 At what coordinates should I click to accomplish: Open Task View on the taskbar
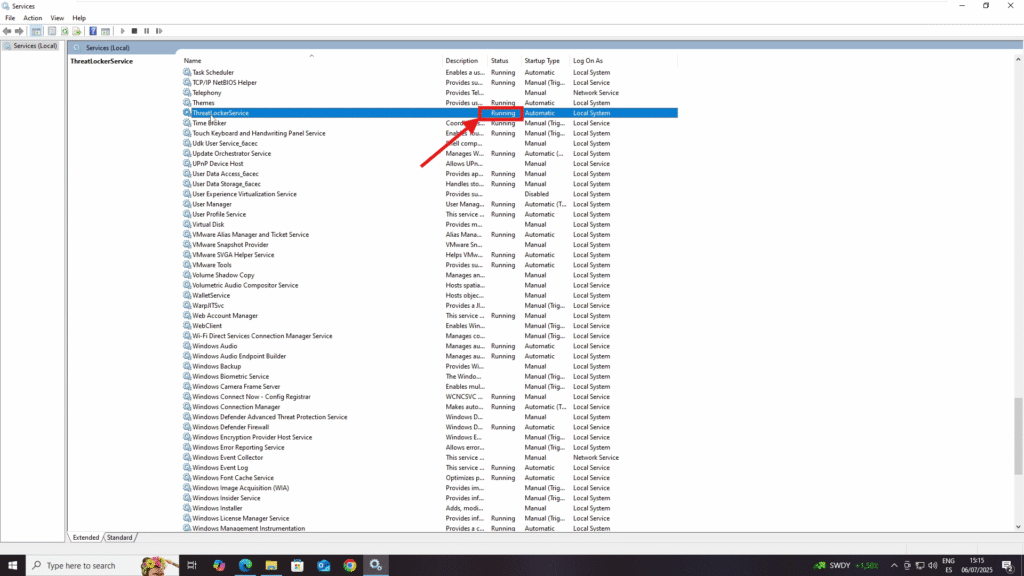[192, 566]
